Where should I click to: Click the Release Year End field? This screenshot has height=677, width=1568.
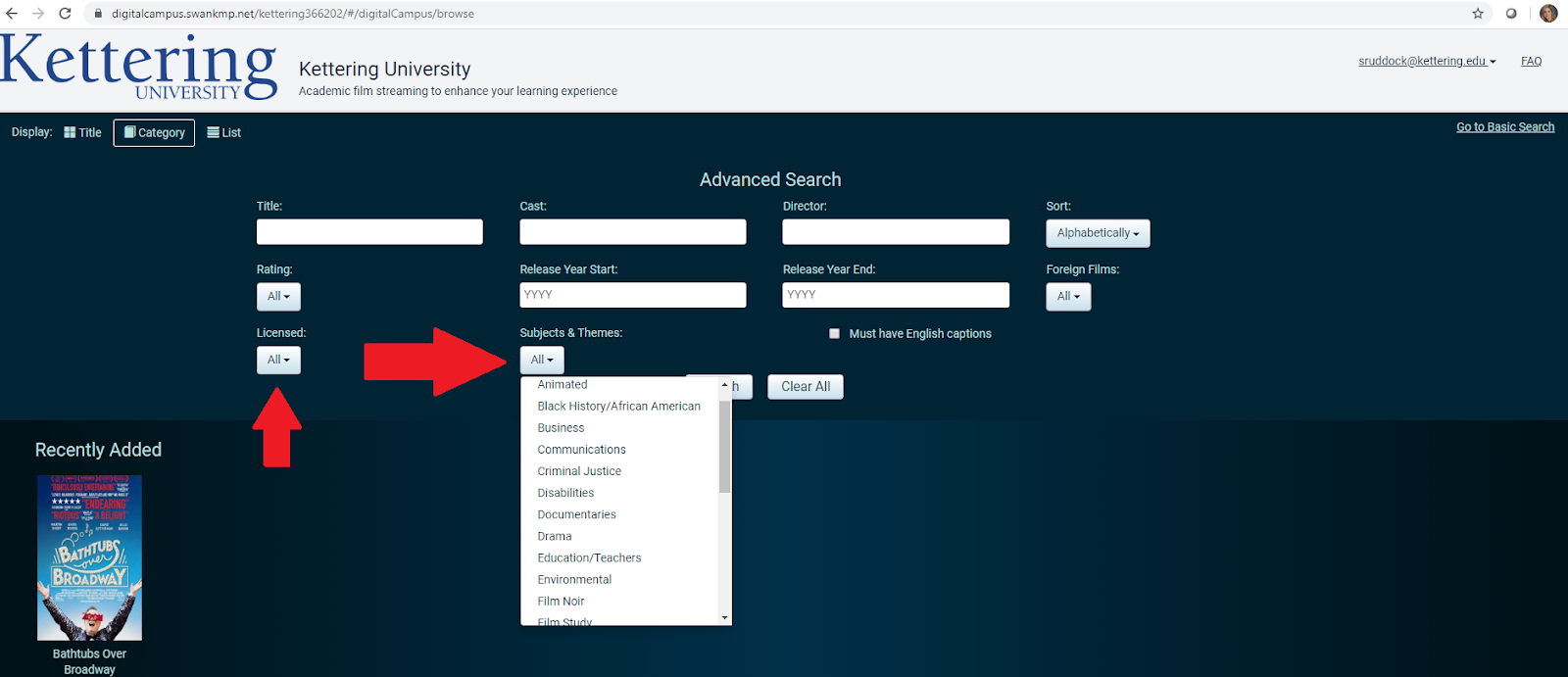pos(896,295)
